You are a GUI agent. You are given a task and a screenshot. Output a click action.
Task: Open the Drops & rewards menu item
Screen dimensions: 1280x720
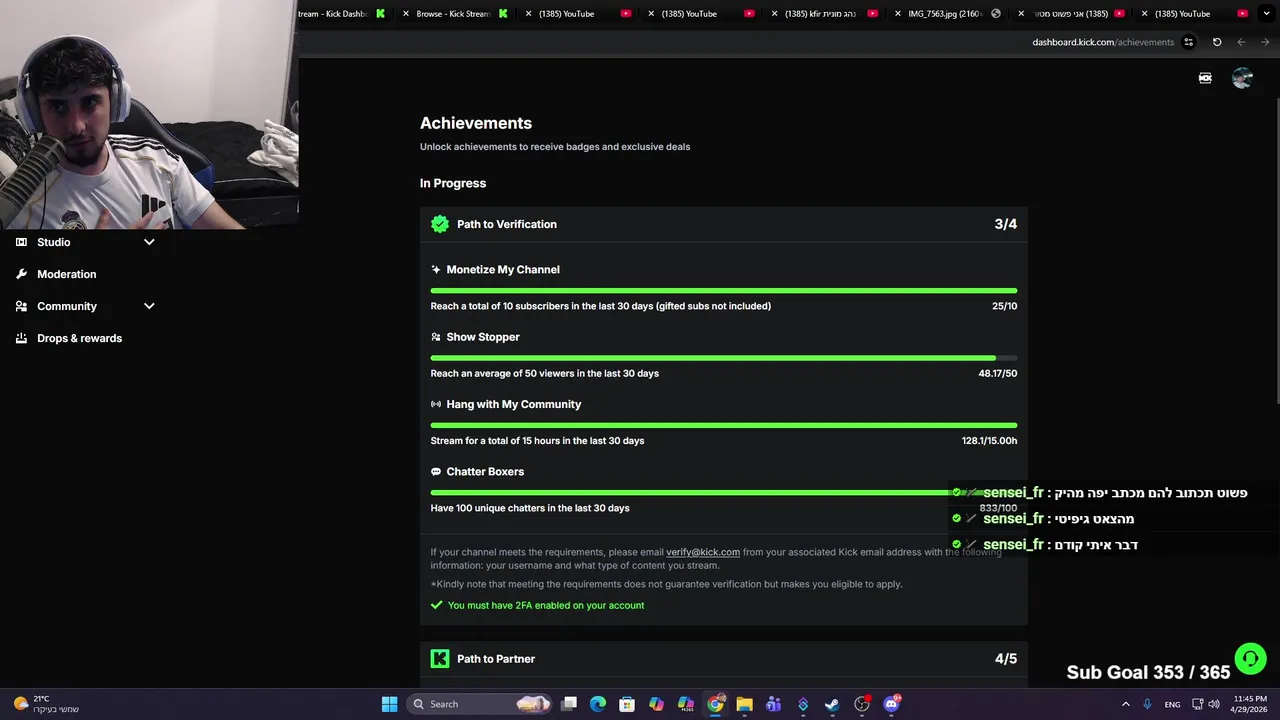[80, 338]
